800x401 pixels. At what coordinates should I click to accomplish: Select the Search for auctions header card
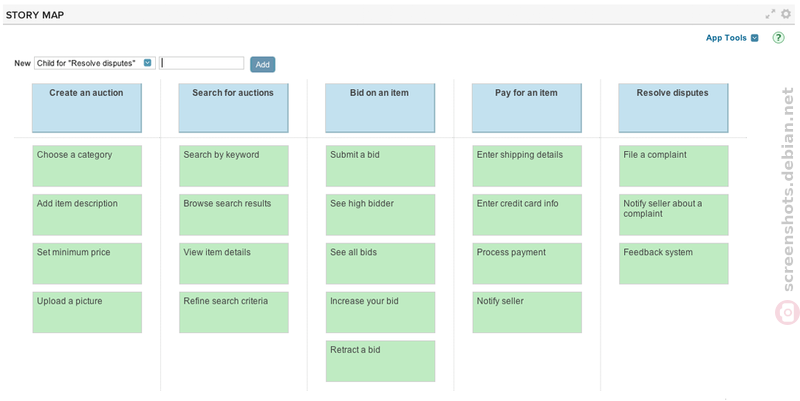234,108
